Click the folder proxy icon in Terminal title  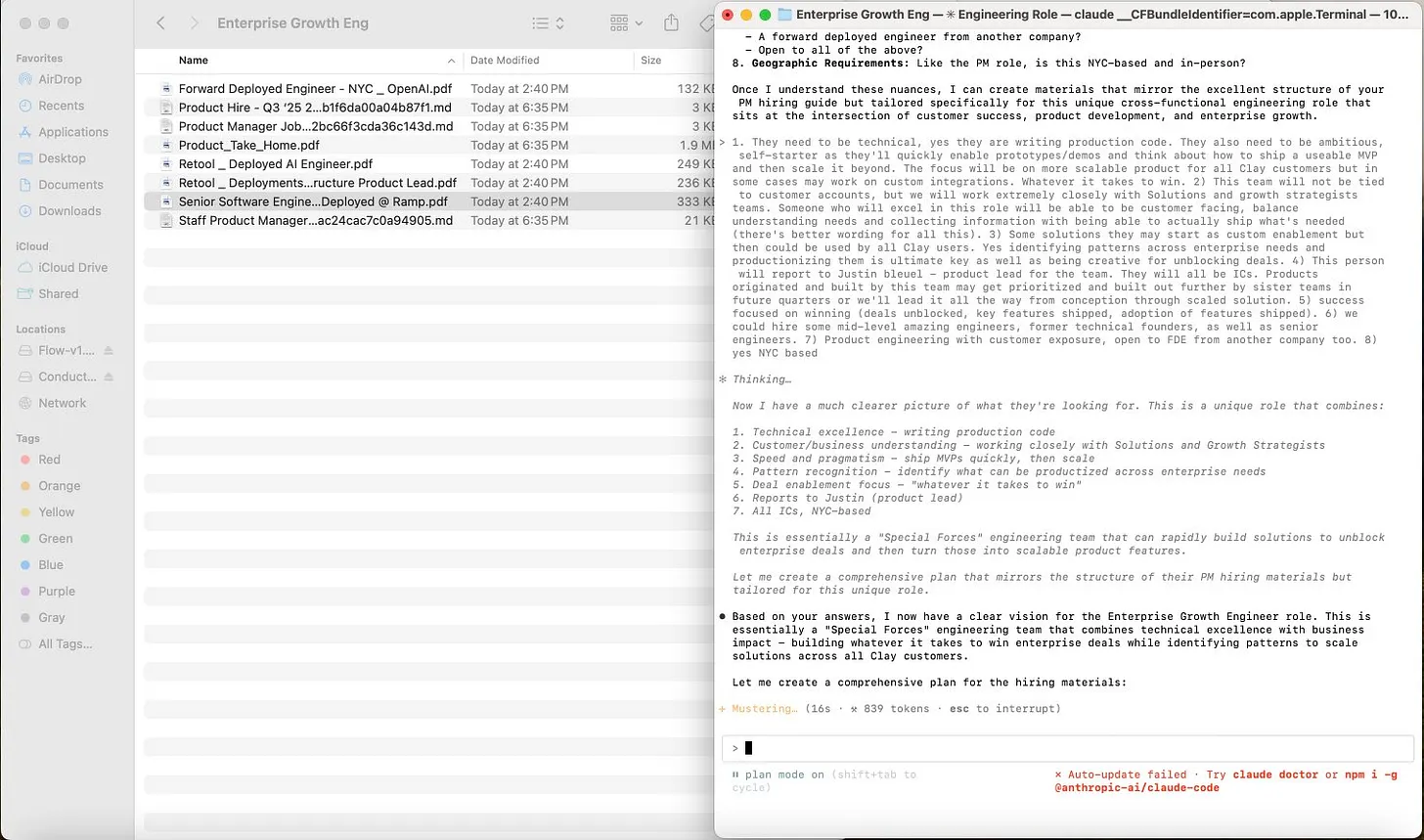coord(784,15)
